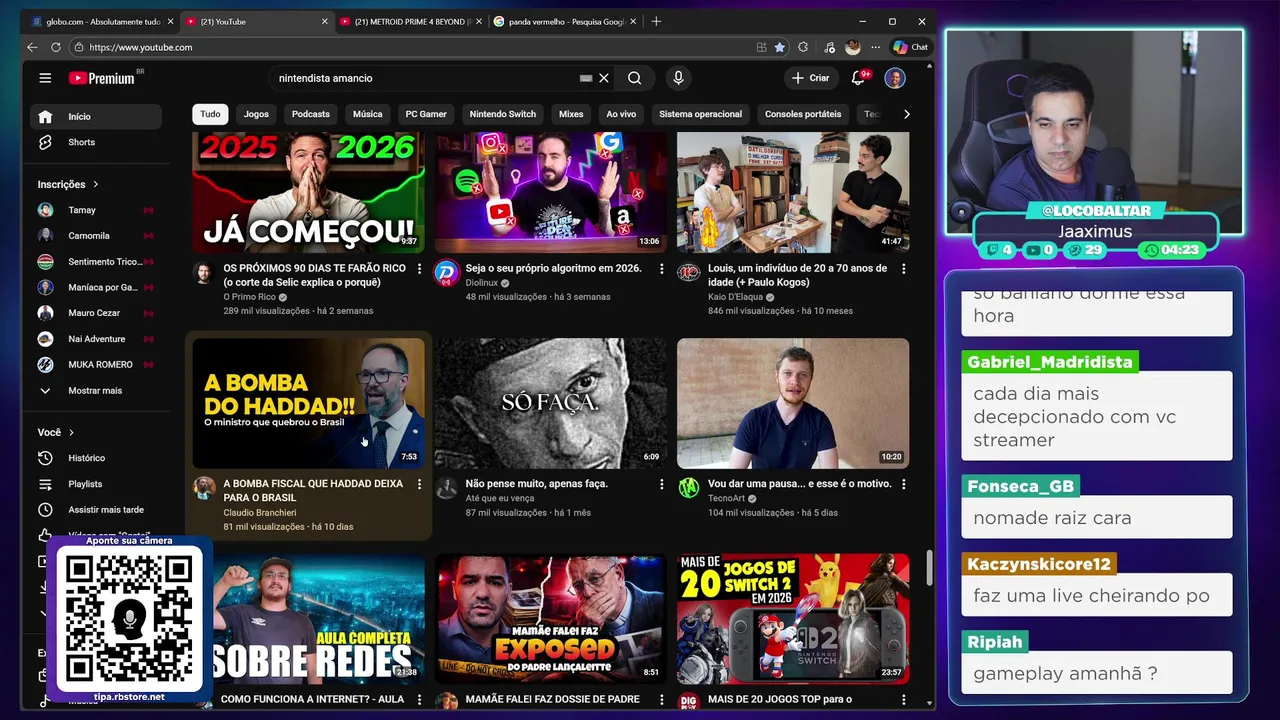Click the magnifier search button
This screenshot has width=1280, height=720.
pyautogui.click(x=635, y=78)
